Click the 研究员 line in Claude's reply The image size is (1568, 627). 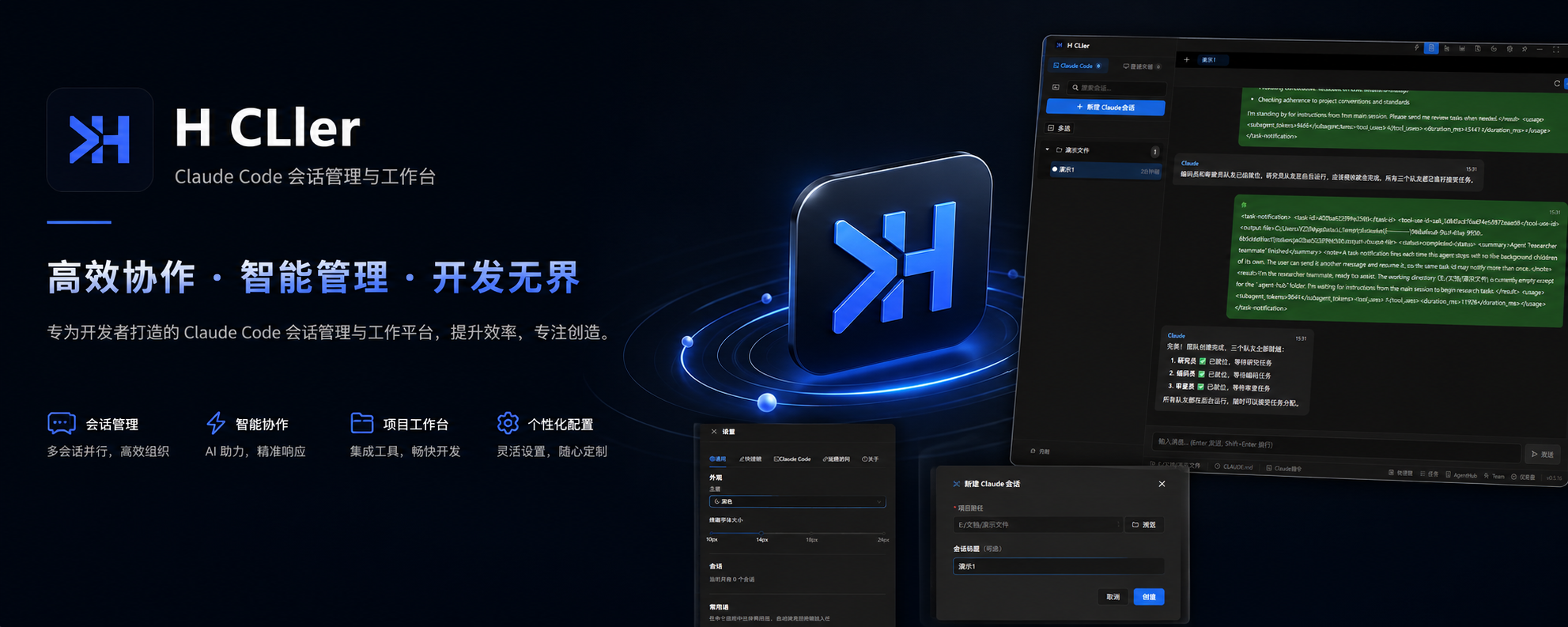point(1220,361)
